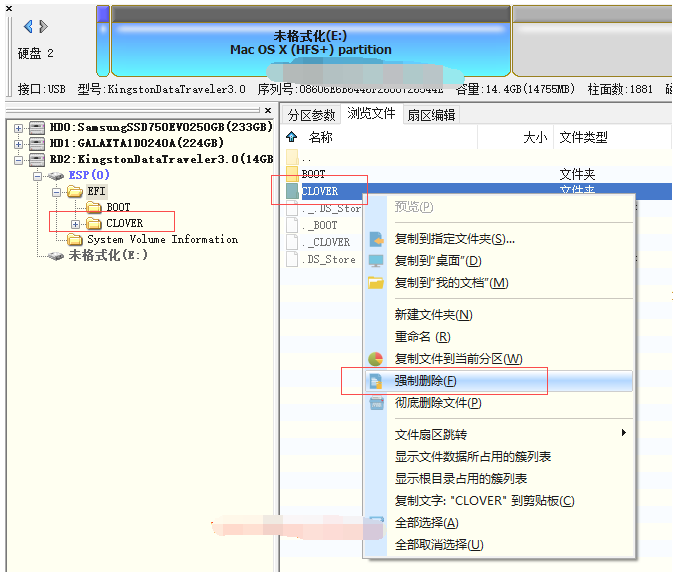
Task: Select the 未格式化(E:) partition in the tree
Action: point(108,255)
